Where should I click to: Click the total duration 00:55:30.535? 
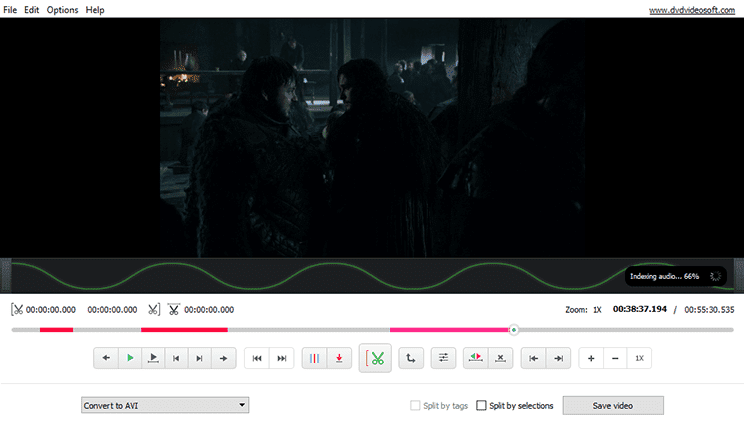click(709, 310)
